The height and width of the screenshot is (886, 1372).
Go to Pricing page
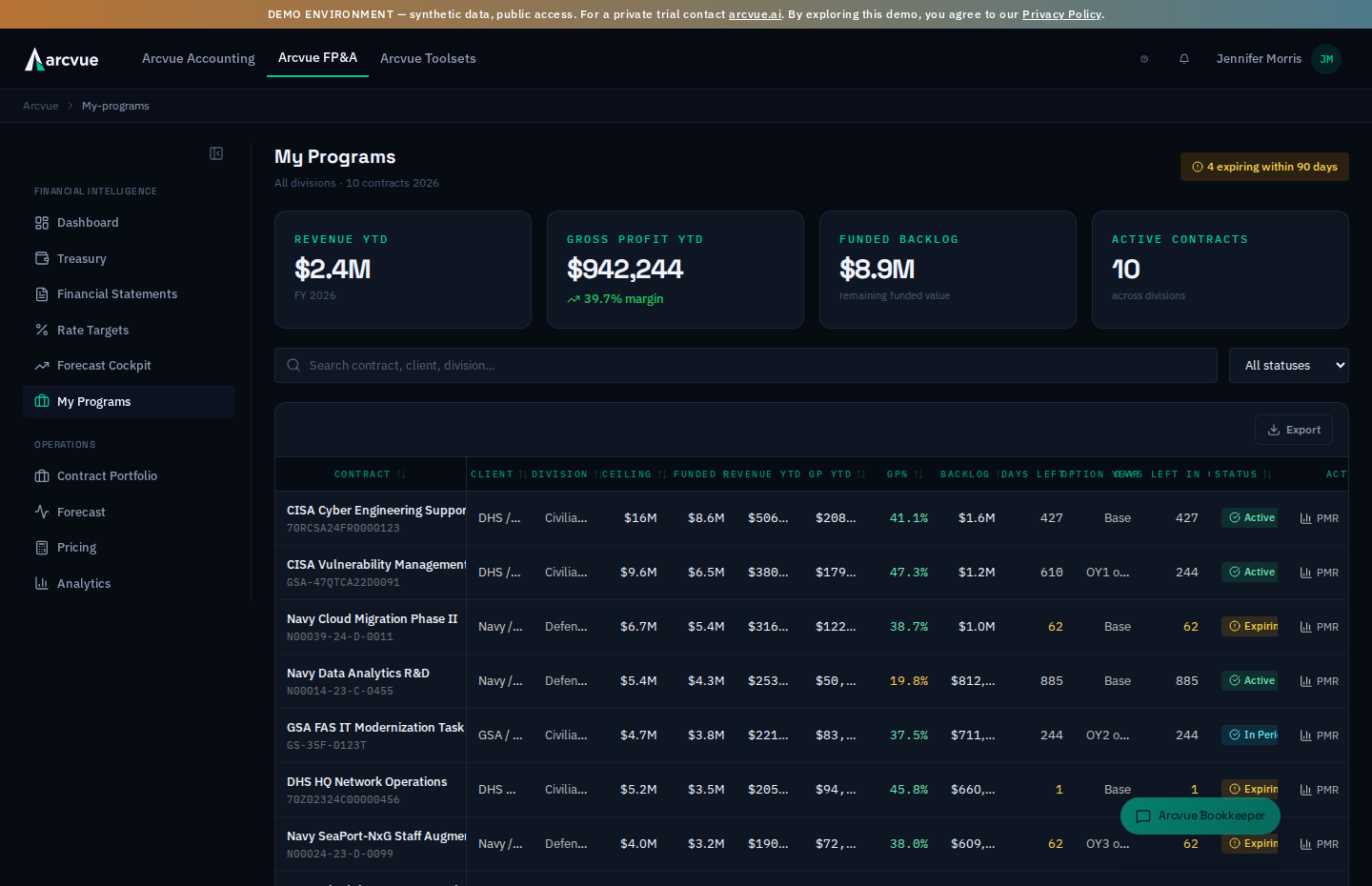[x=129, y=548]
